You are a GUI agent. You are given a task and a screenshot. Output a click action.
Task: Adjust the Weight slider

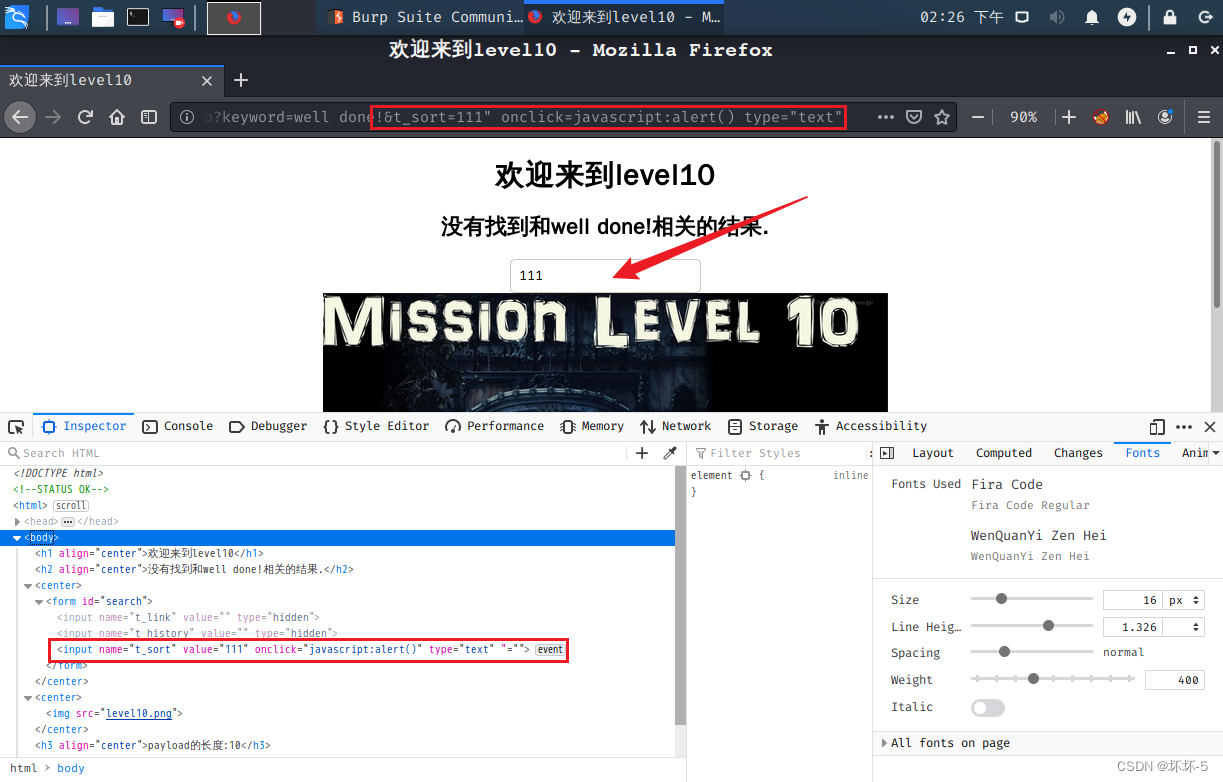pos(1052,679)
